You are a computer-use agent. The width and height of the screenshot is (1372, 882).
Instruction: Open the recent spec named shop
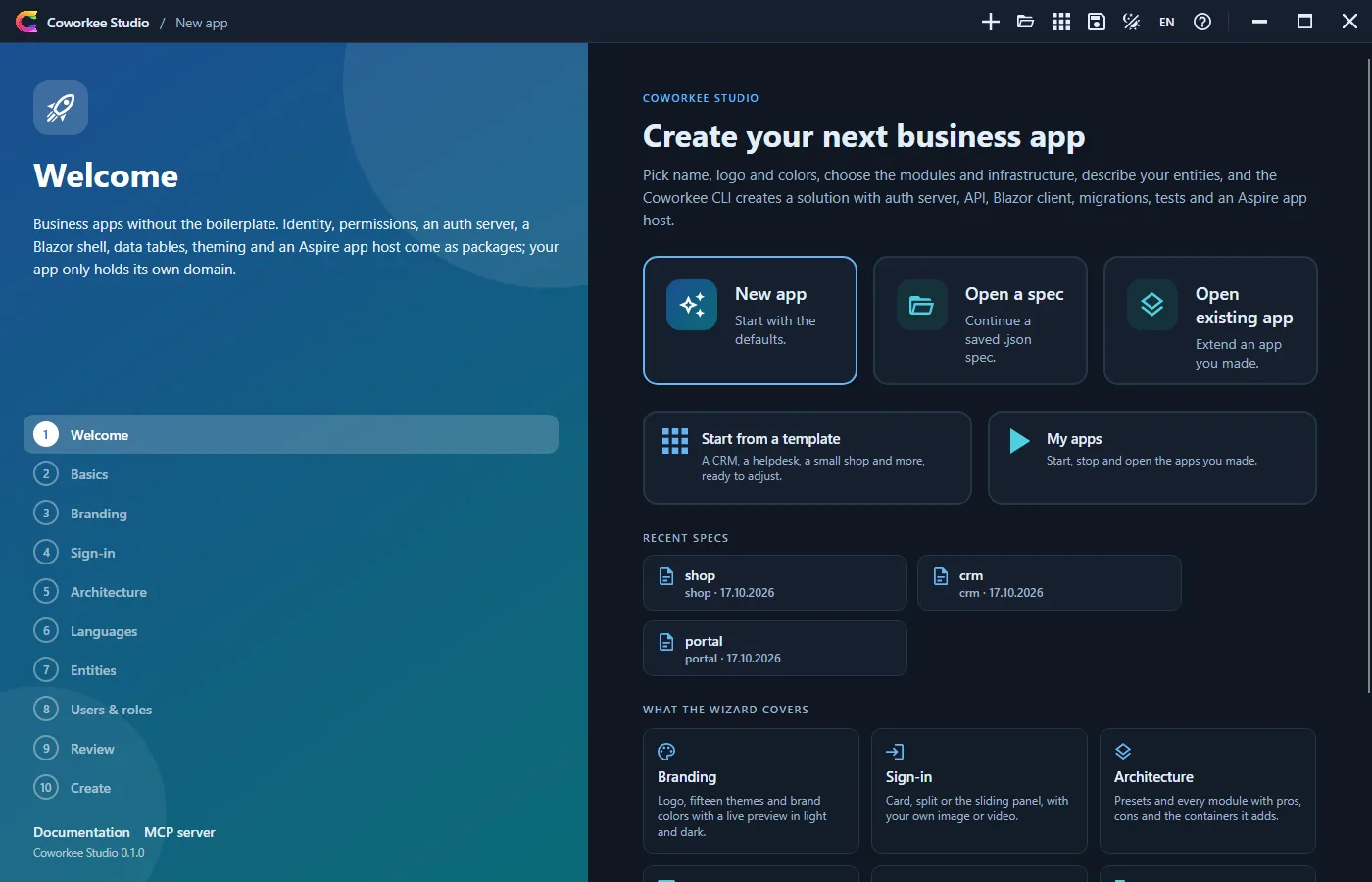tap(775, 583)
